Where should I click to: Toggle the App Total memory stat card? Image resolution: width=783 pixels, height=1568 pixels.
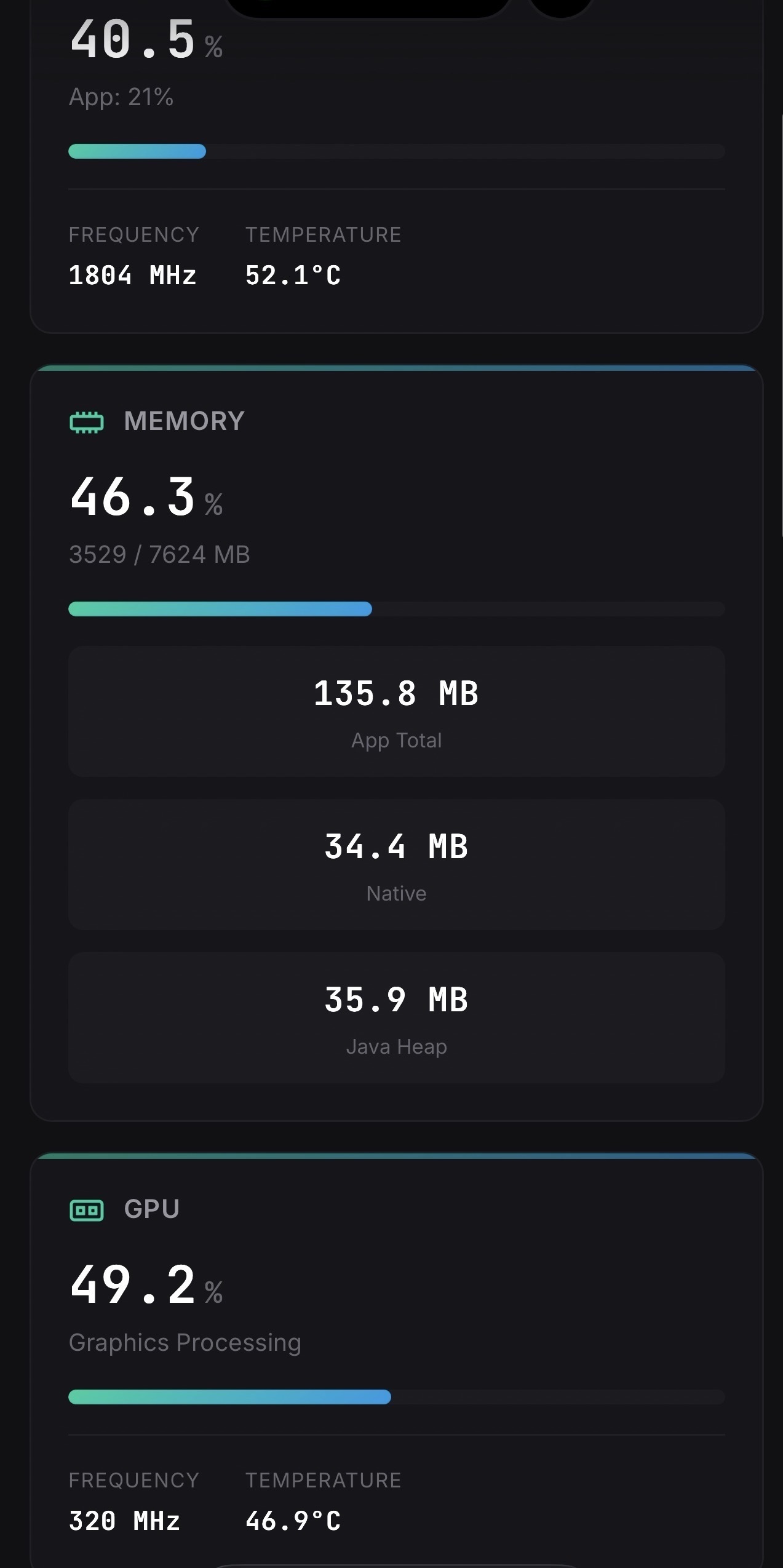click(x=397, y=710)
